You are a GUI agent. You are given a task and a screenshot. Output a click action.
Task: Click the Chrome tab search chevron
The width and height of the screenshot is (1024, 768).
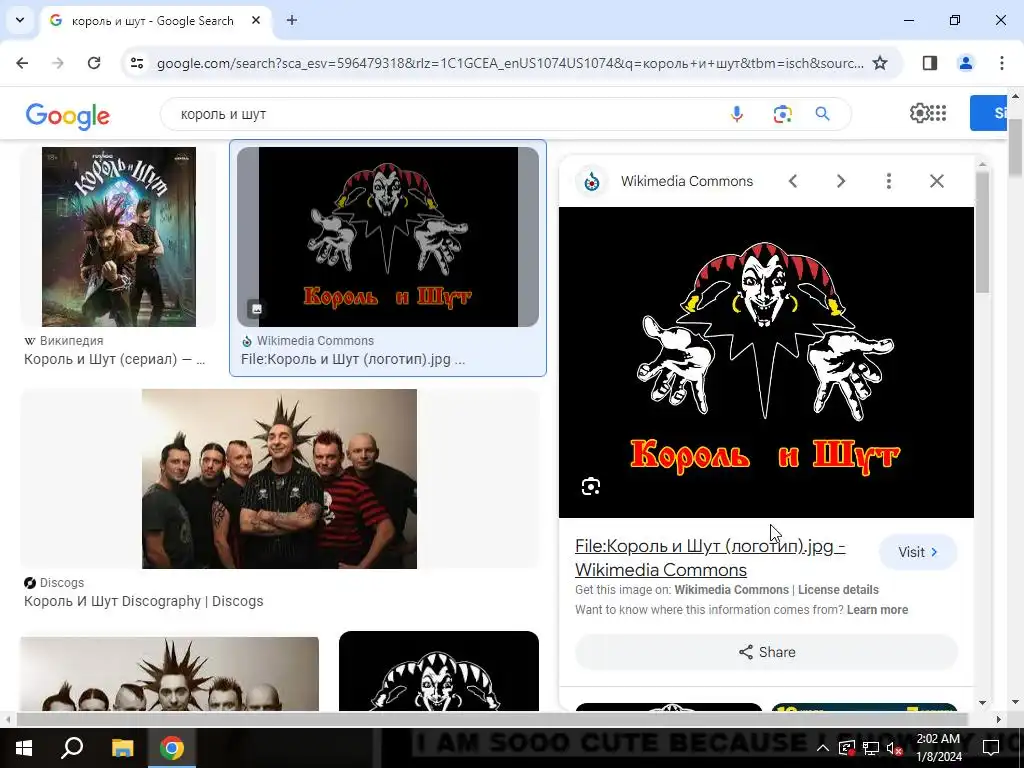pyautogui.click(x=20, y=20)
